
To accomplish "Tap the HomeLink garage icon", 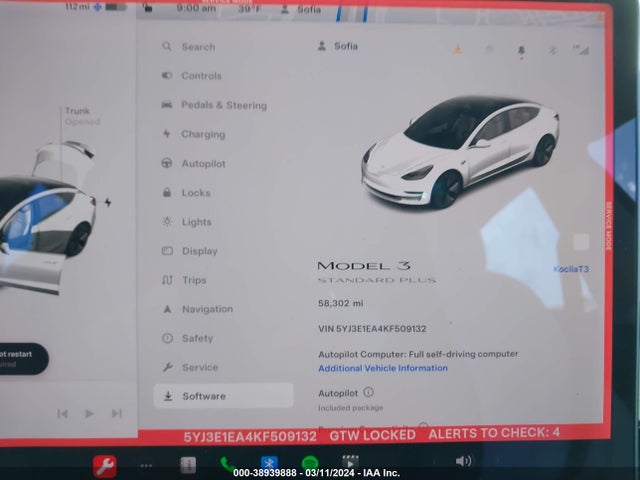I will click(x=489, y=50).
